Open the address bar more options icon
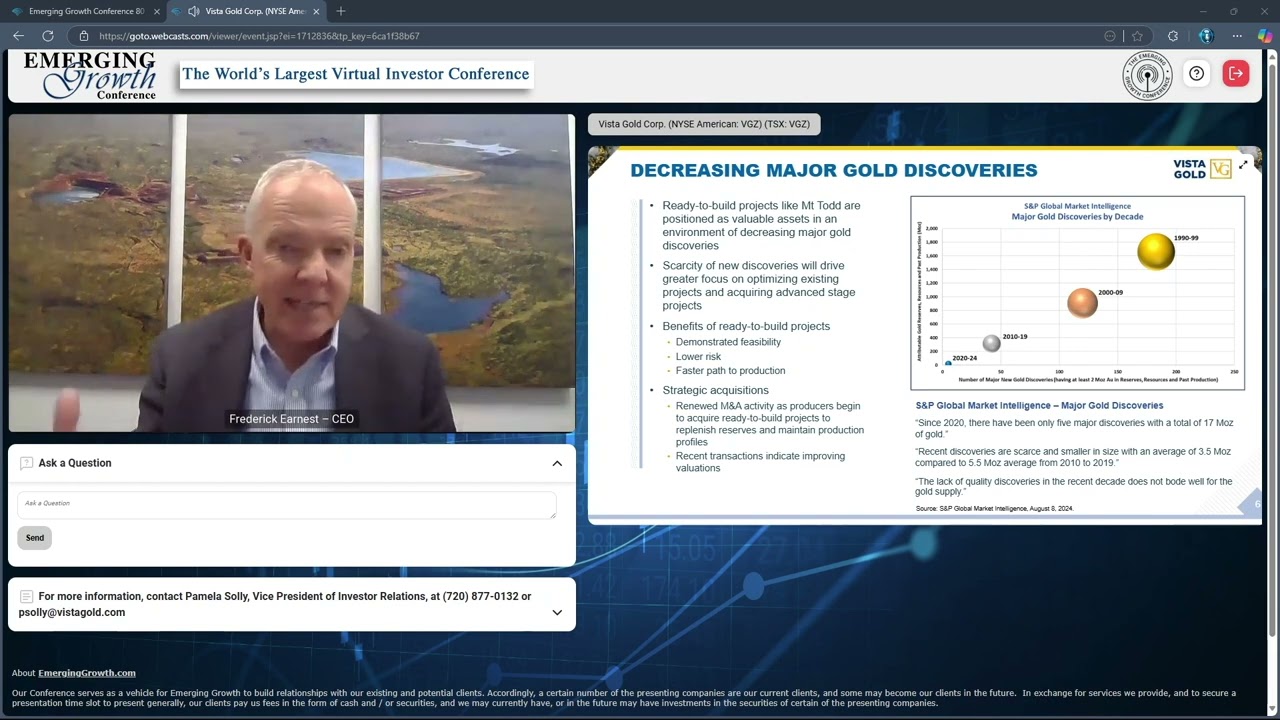The height and width of the screenshot is (720, 1280). point(1109,36)
